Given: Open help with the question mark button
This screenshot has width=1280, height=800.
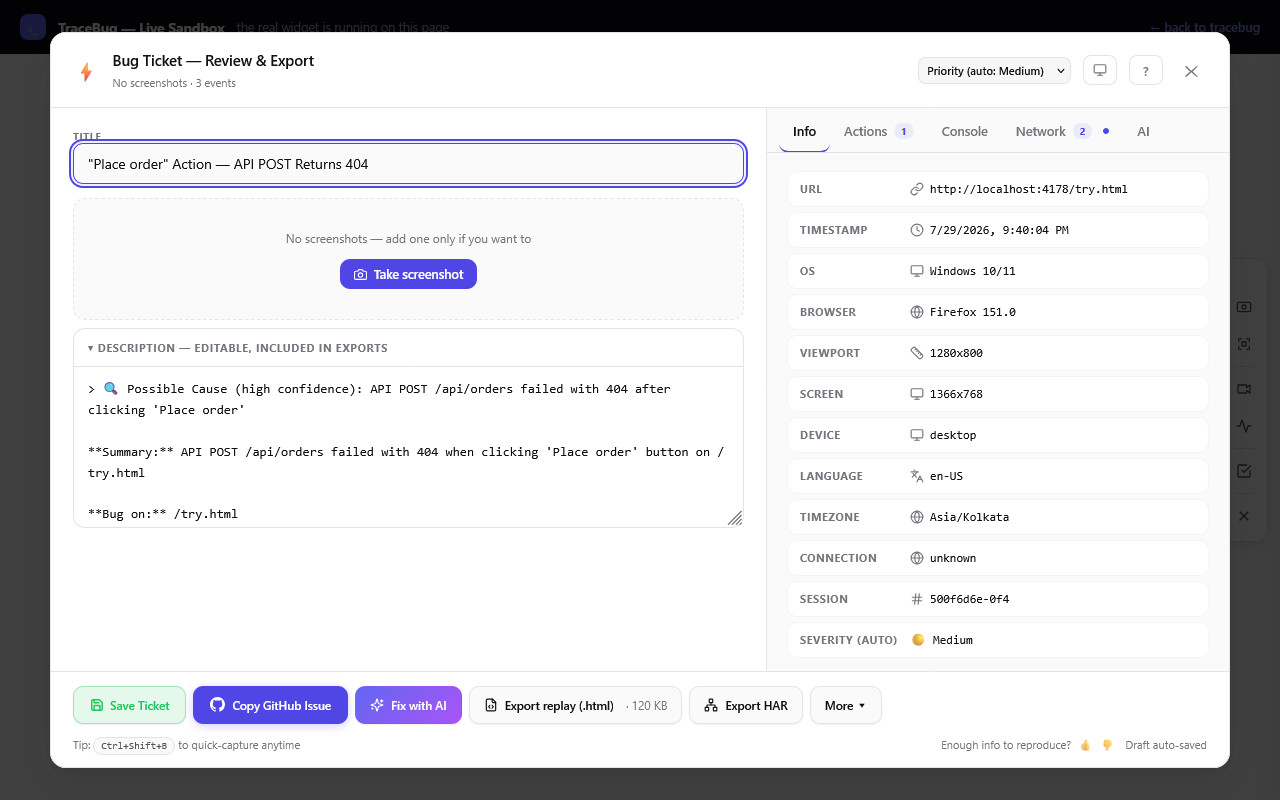Looking at the screenshot, I should point(1146,70).
